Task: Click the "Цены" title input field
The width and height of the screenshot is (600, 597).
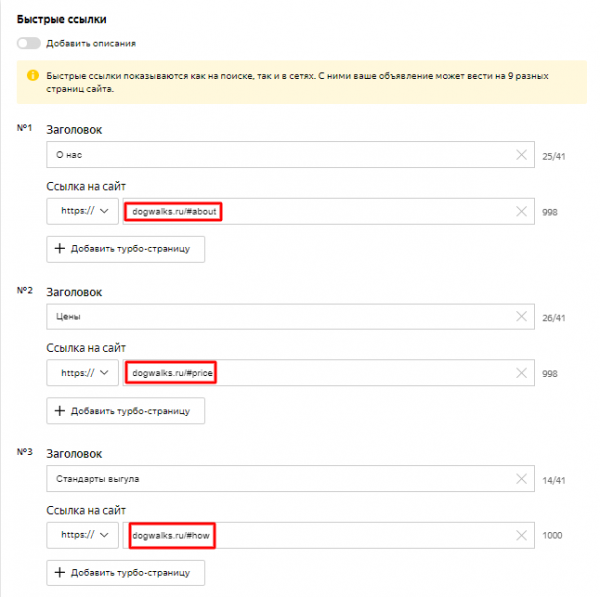Action: 270,316
